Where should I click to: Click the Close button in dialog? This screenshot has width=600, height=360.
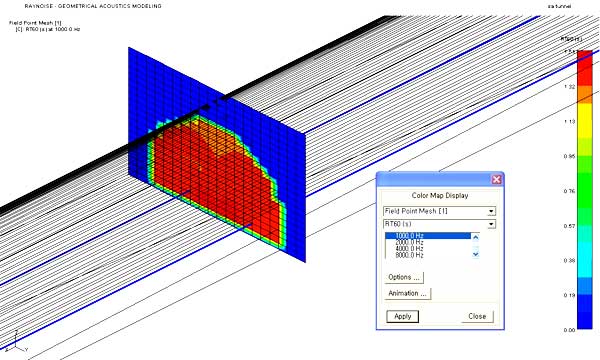(477, 316)
